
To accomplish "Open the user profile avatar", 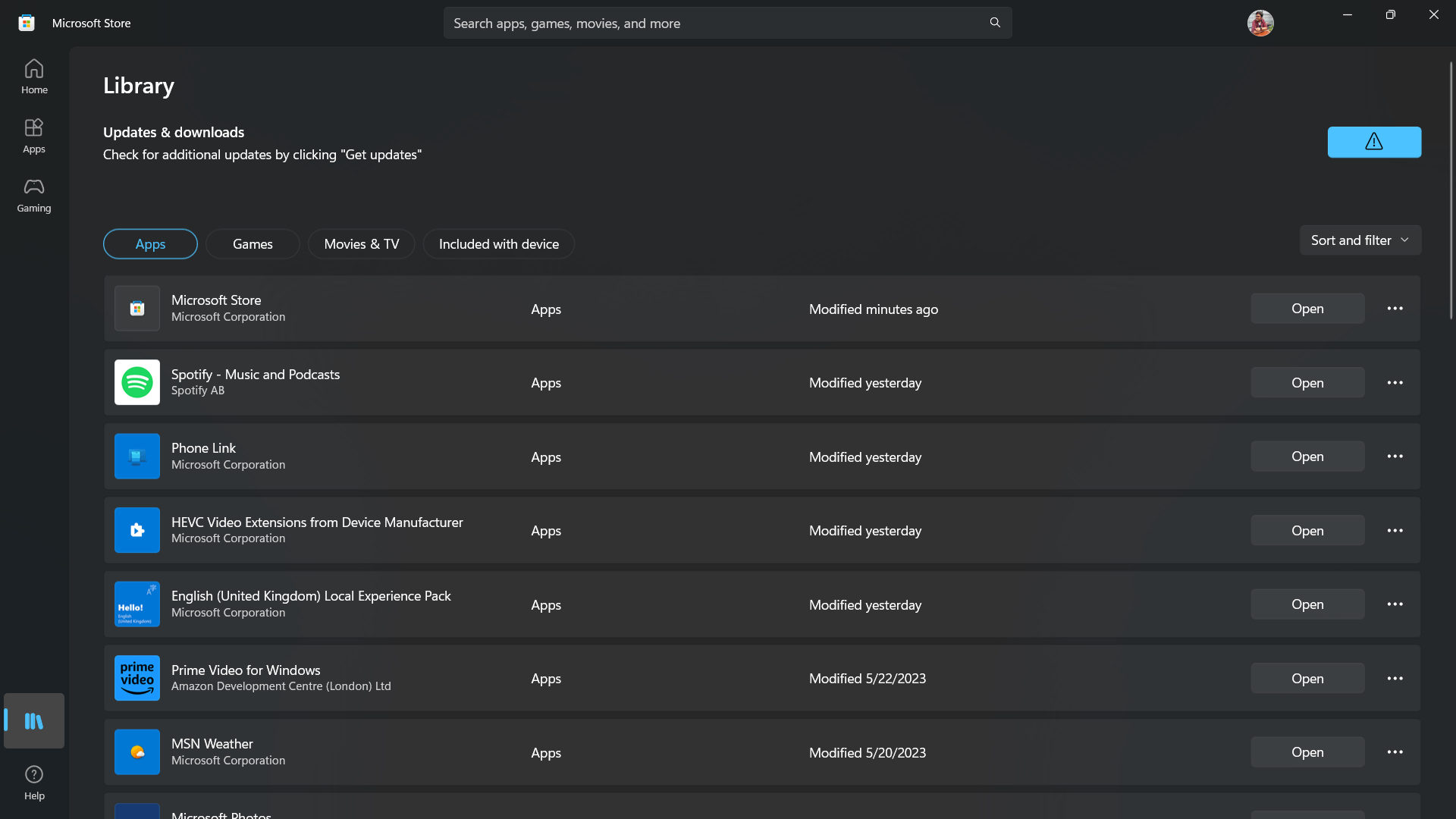I will (1260, 23).
